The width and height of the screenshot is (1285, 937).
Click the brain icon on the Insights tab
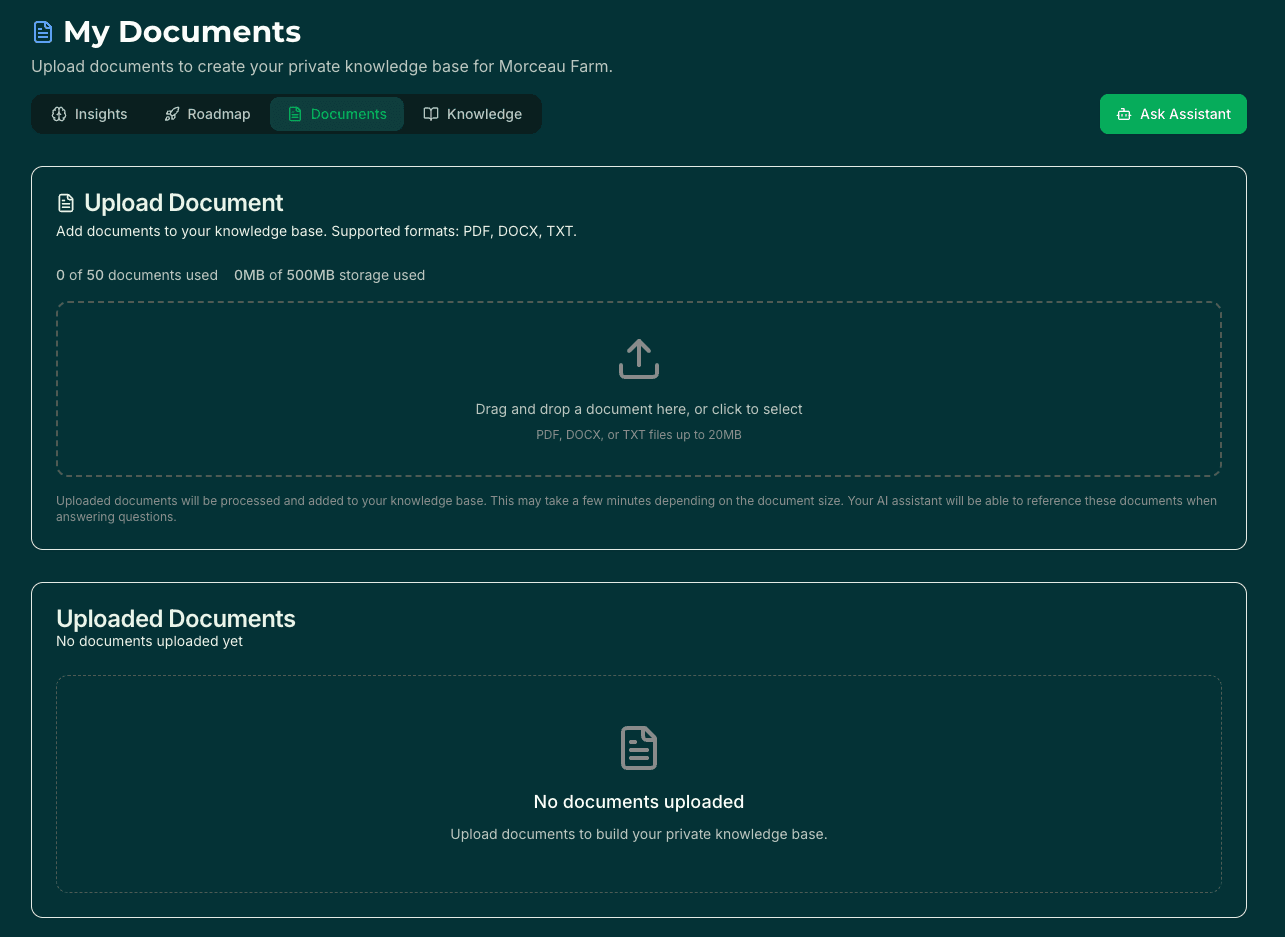tap(60, 114)
